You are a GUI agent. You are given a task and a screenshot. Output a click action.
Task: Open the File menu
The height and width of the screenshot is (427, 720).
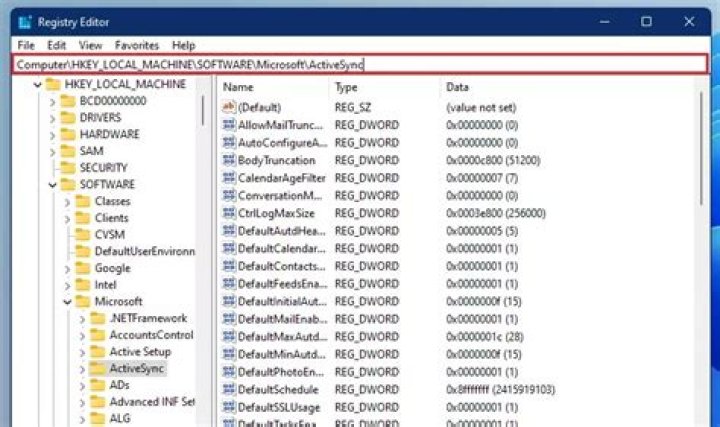[26, 45]
